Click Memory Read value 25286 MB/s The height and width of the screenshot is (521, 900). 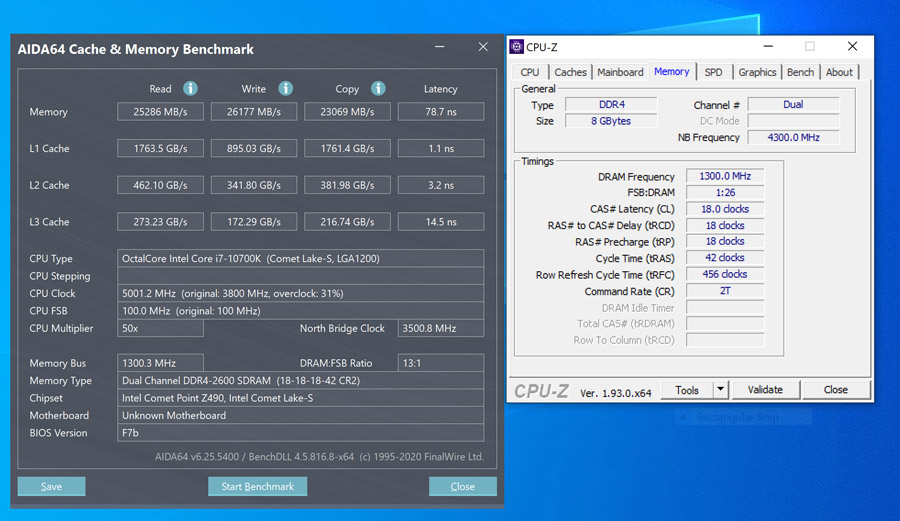[x=160, y=112]
